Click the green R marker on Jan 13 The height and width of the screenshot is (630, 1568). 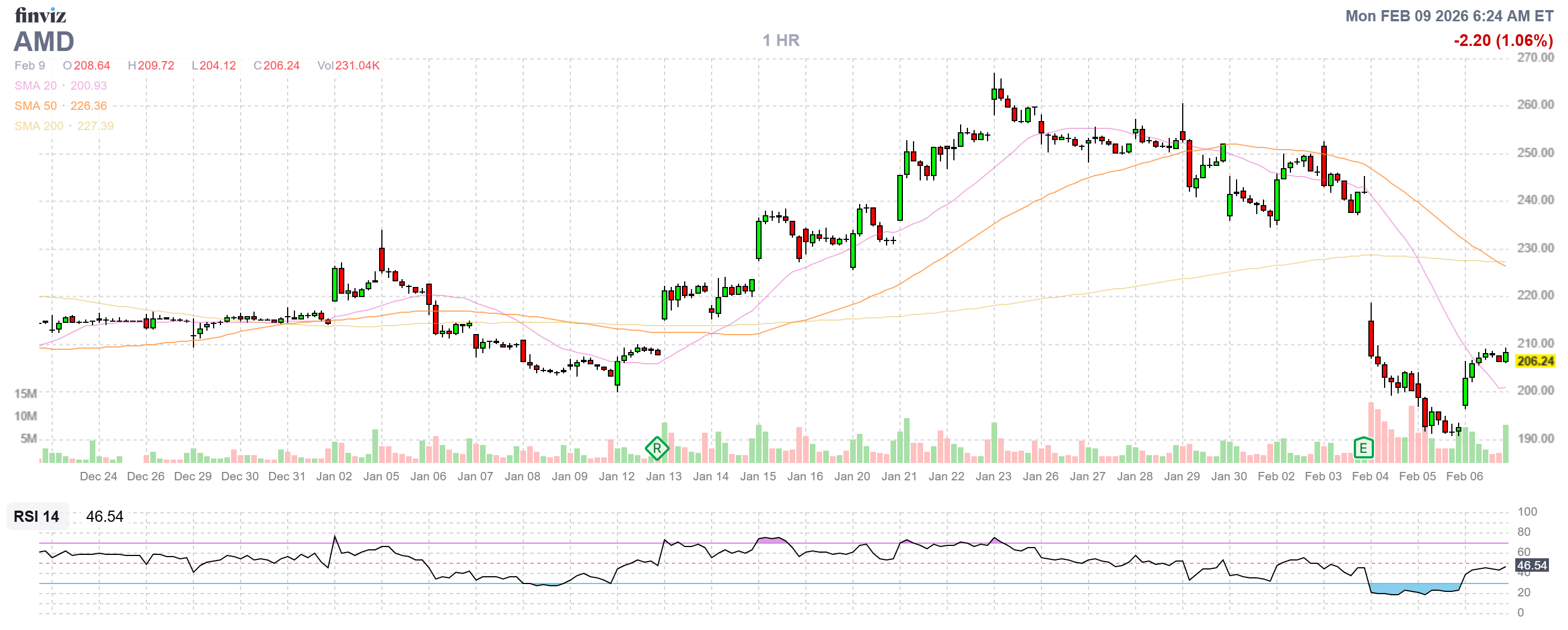pos(657,449)
